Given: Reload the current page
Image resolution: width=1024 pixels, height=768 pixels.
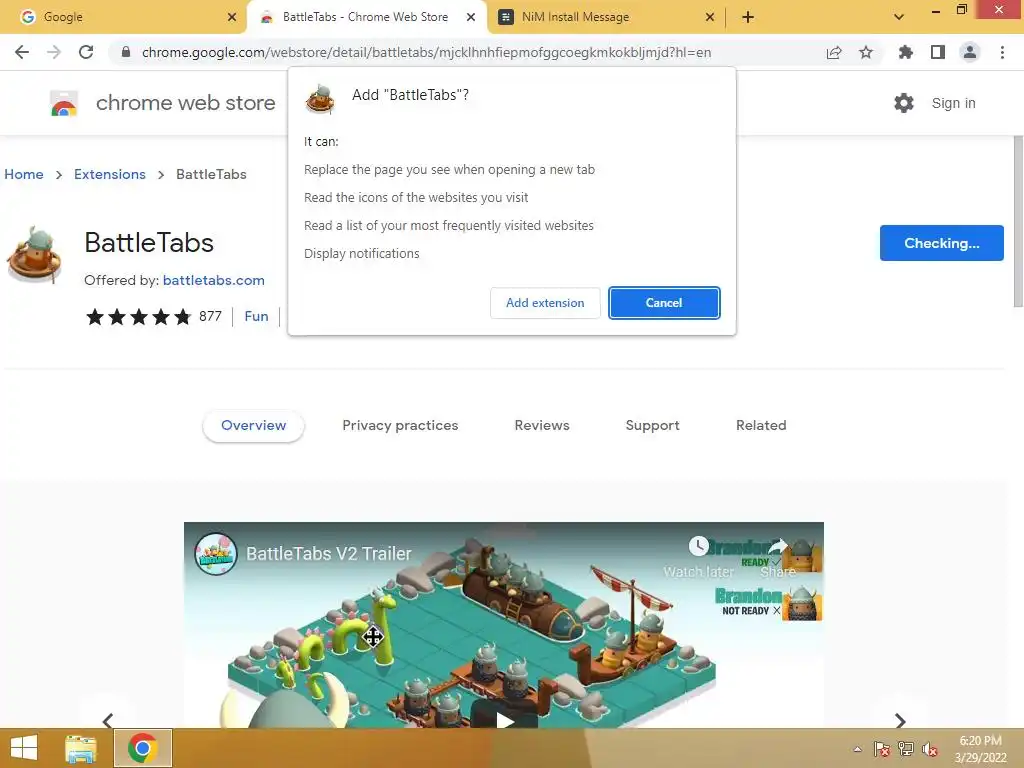Looking at the screenshot, I should tap(86, 52).
